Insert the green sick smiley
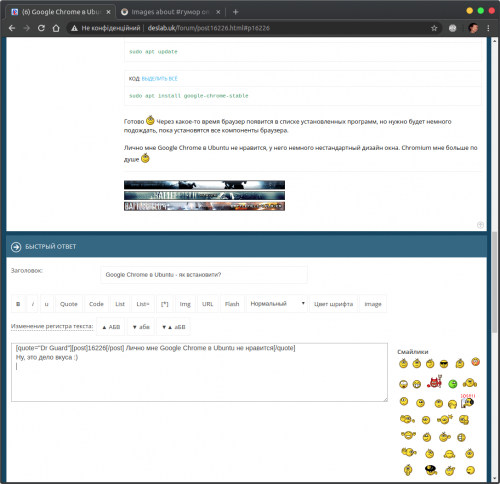This screenshot has width=500, height=484. click(453, 384)
